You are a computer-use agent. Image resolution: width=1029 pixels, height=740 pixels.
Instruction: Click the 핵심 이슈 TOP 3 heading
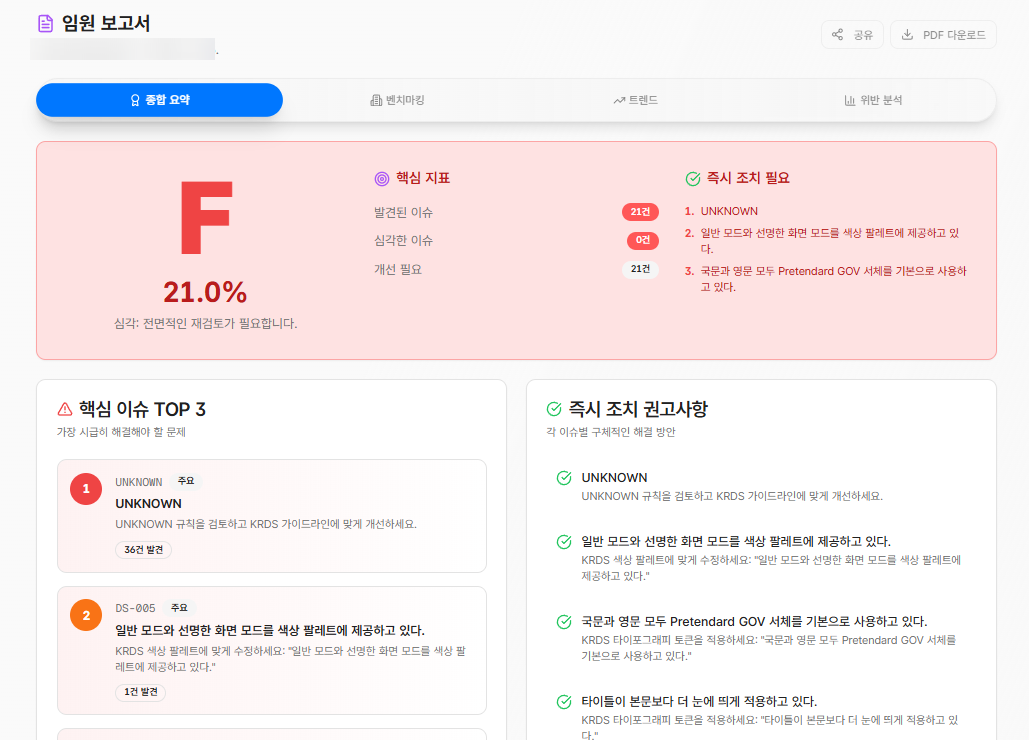tap(142, 409)
